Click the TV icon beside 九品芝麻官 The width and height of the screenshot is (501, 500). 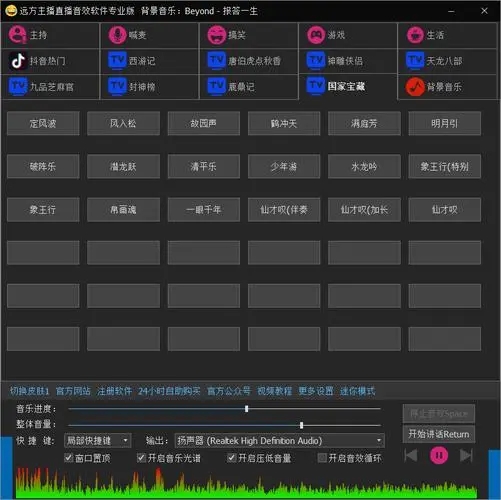pos(18,87)
